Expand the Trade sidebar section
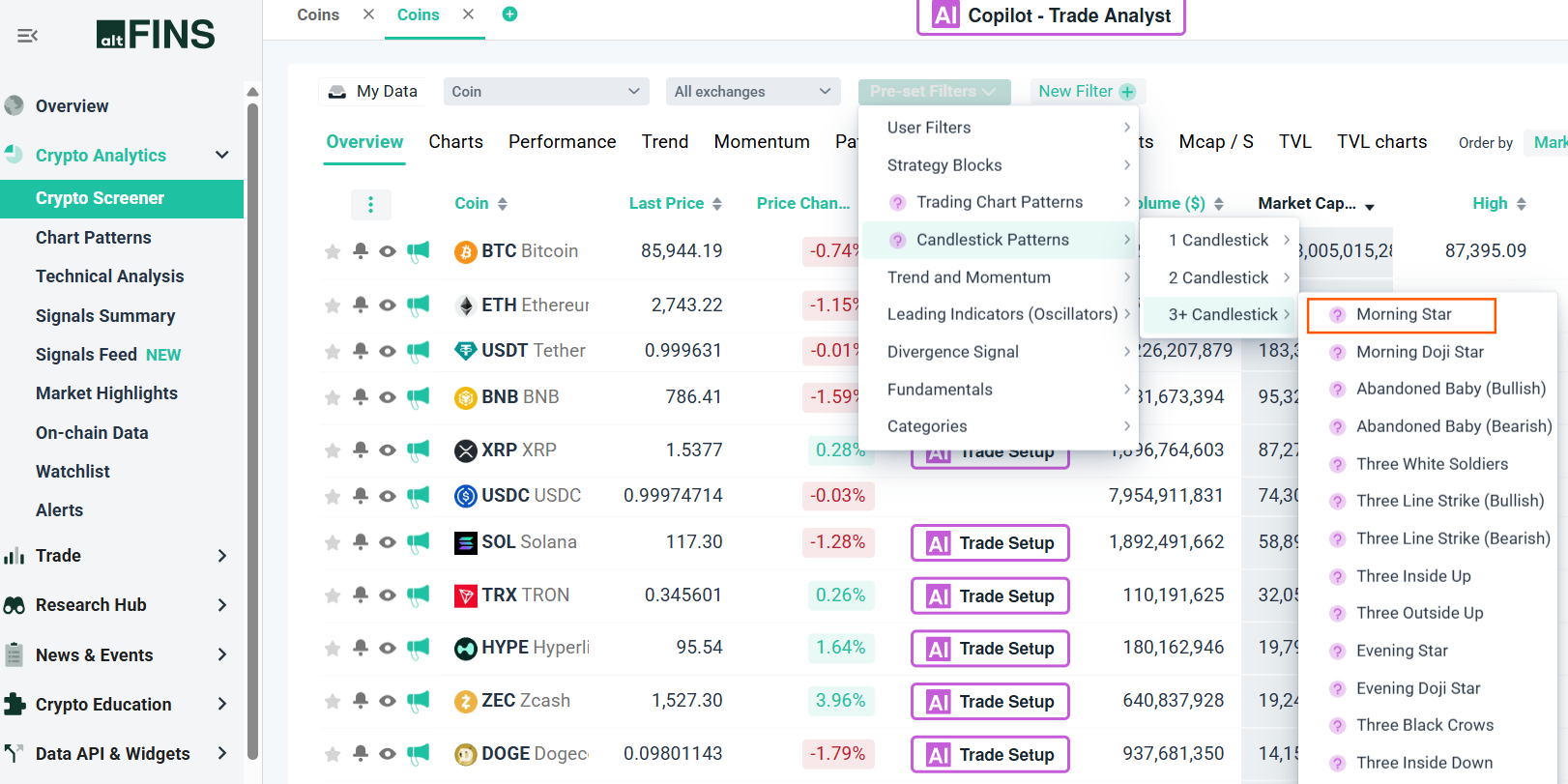 pos(222,556)
